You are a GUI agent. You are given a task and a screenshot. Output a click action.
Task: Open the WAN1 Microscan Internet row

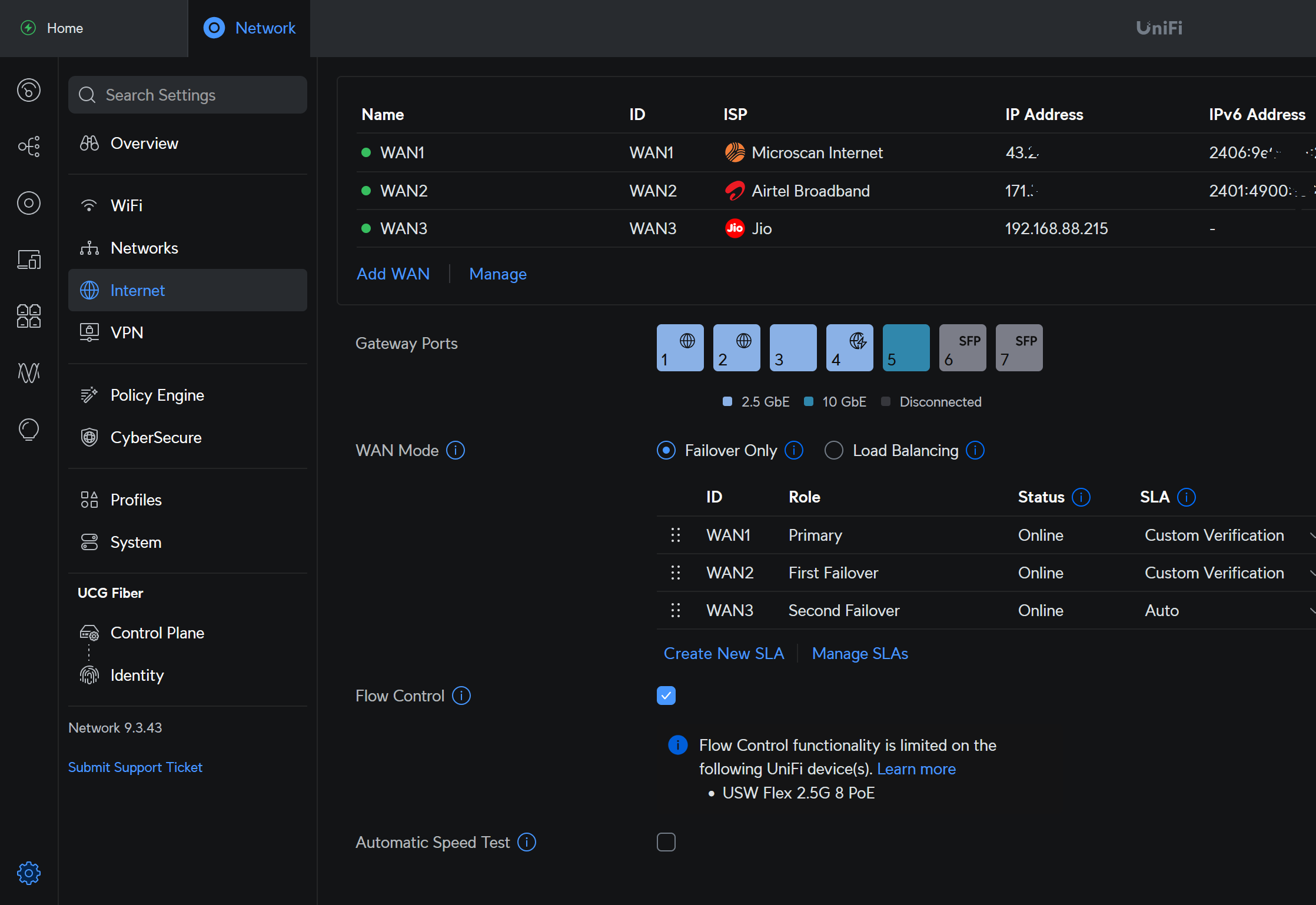pyautogui.click(x=836, y=152)
